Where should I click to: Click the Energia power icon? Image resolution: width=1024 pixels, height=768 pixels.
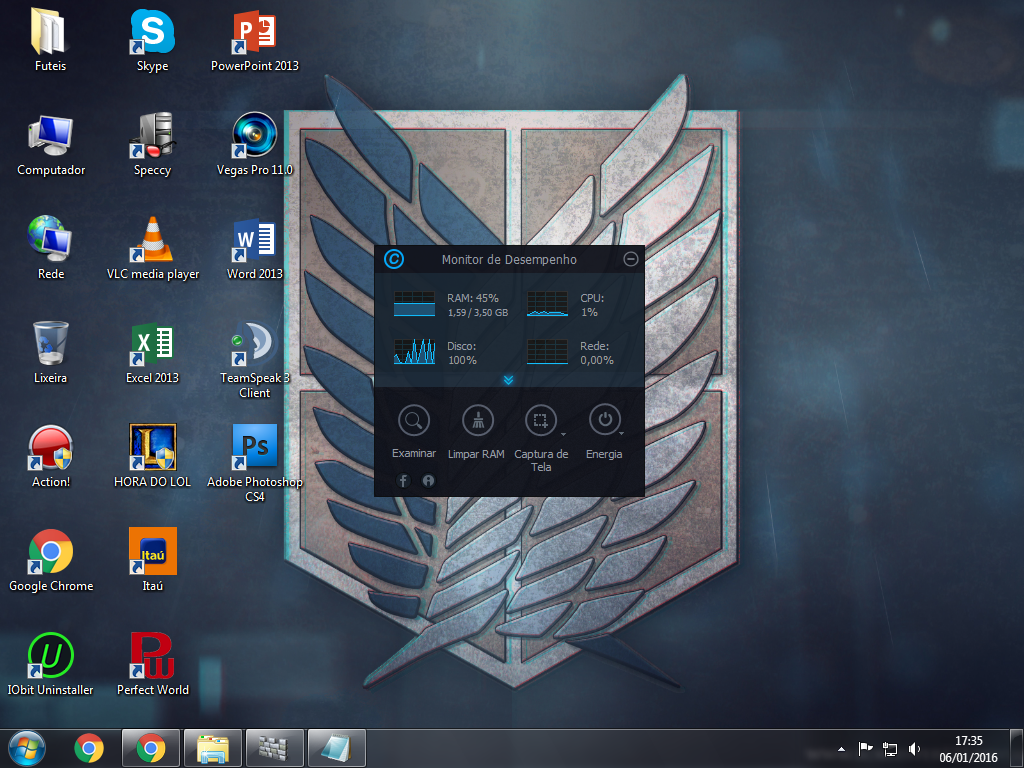[x=605, y=421]
